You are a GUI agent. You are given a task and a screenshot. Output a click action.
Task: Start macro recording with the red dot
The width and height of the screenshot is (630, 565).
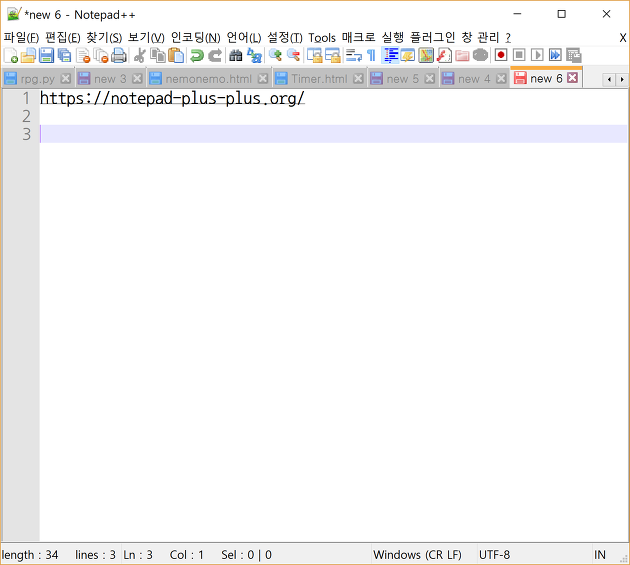point(501,55)
